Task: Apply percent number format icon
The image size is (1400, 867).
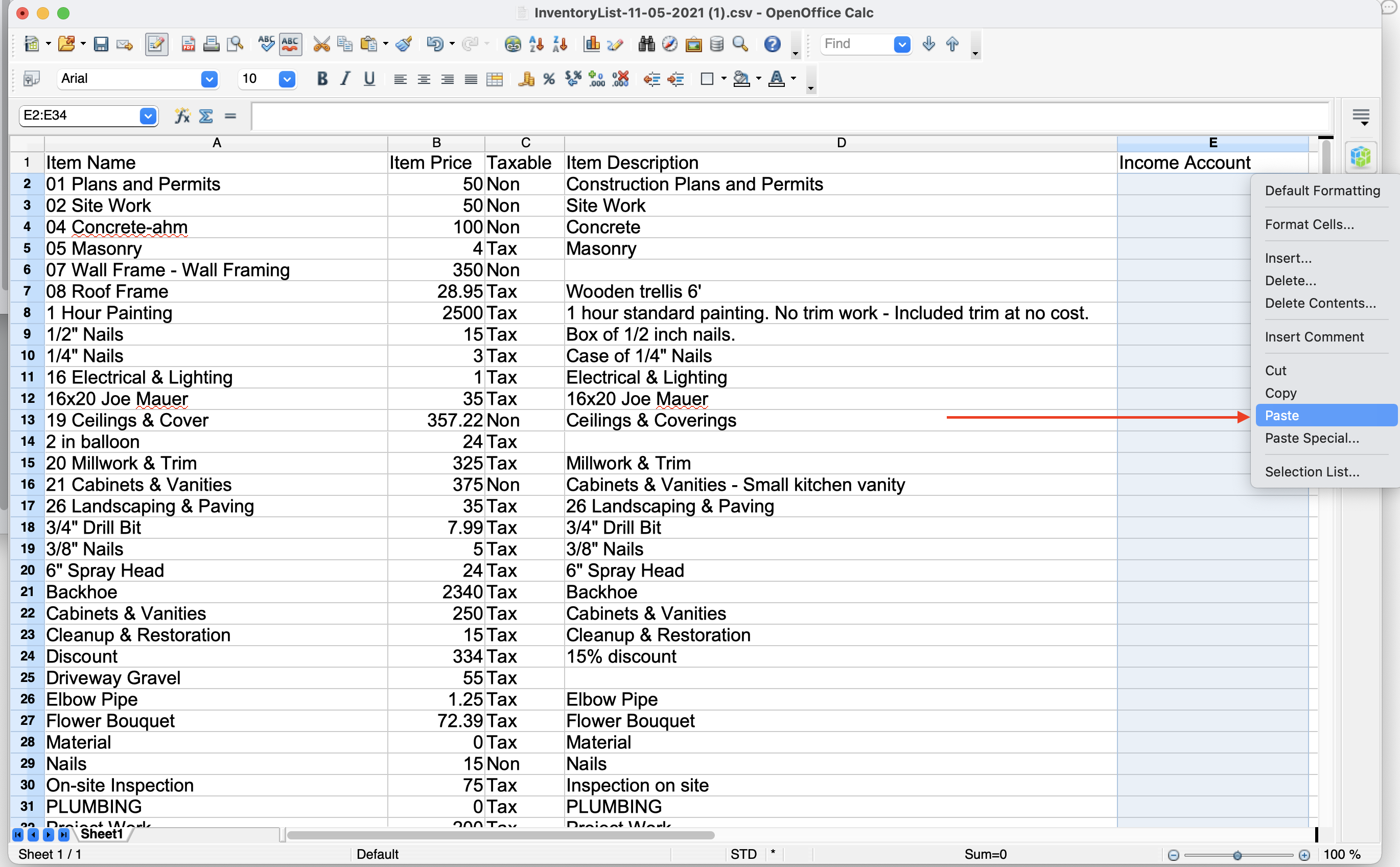Action: point(549,79)
